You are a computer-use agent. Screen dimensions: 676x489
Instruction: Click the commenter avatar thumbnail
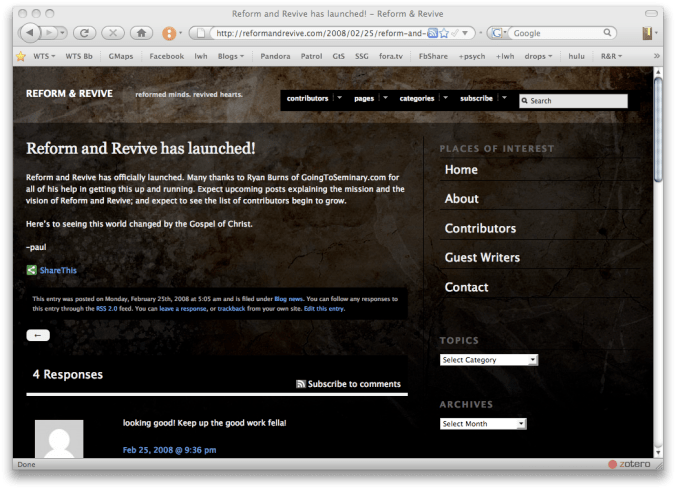click(59, 439)
